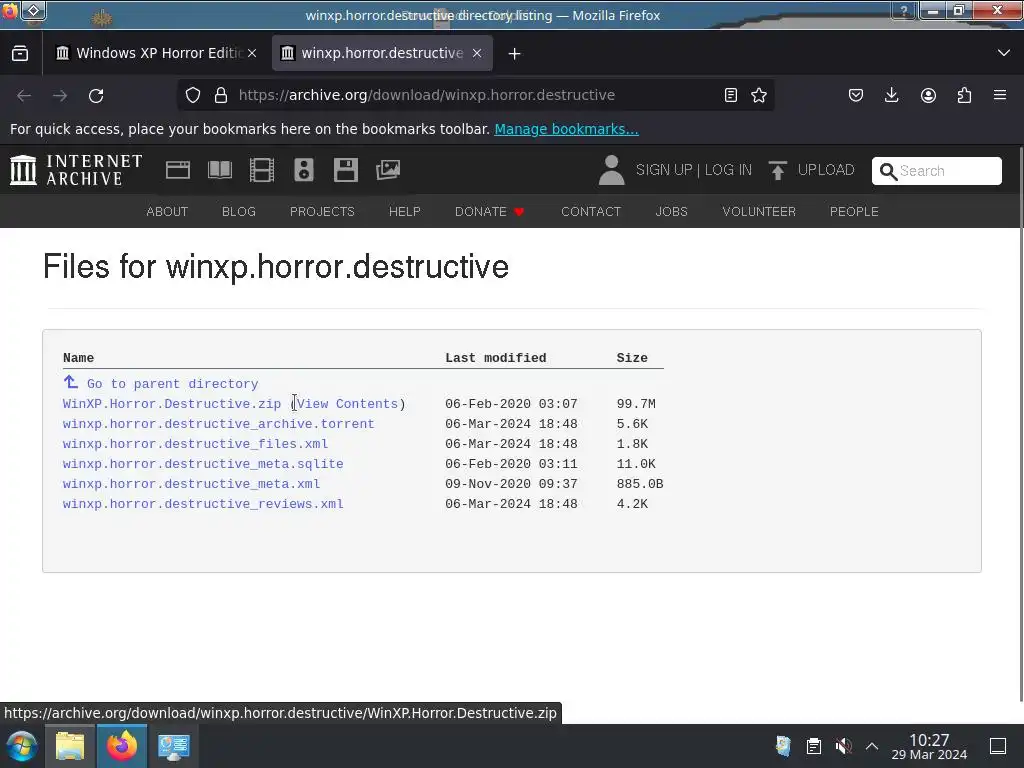Click the search magnifier icon
The width and height of the screenshot is (1024, 768).
pyautogui.click(x=888, y=171)
